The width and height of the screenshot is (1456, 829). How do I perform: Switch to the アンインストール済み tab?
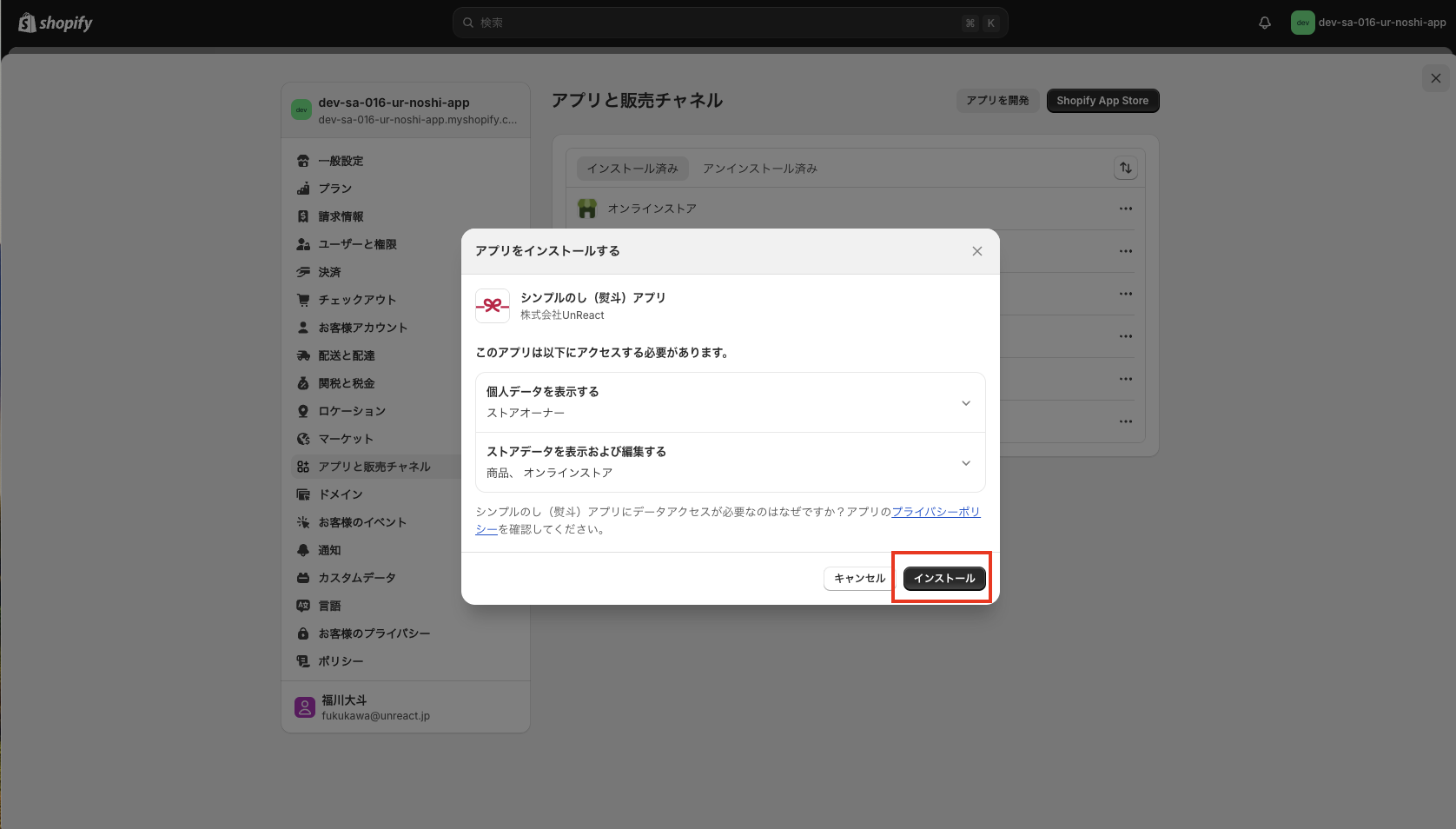pyautogui.click(x=760, y=169)
